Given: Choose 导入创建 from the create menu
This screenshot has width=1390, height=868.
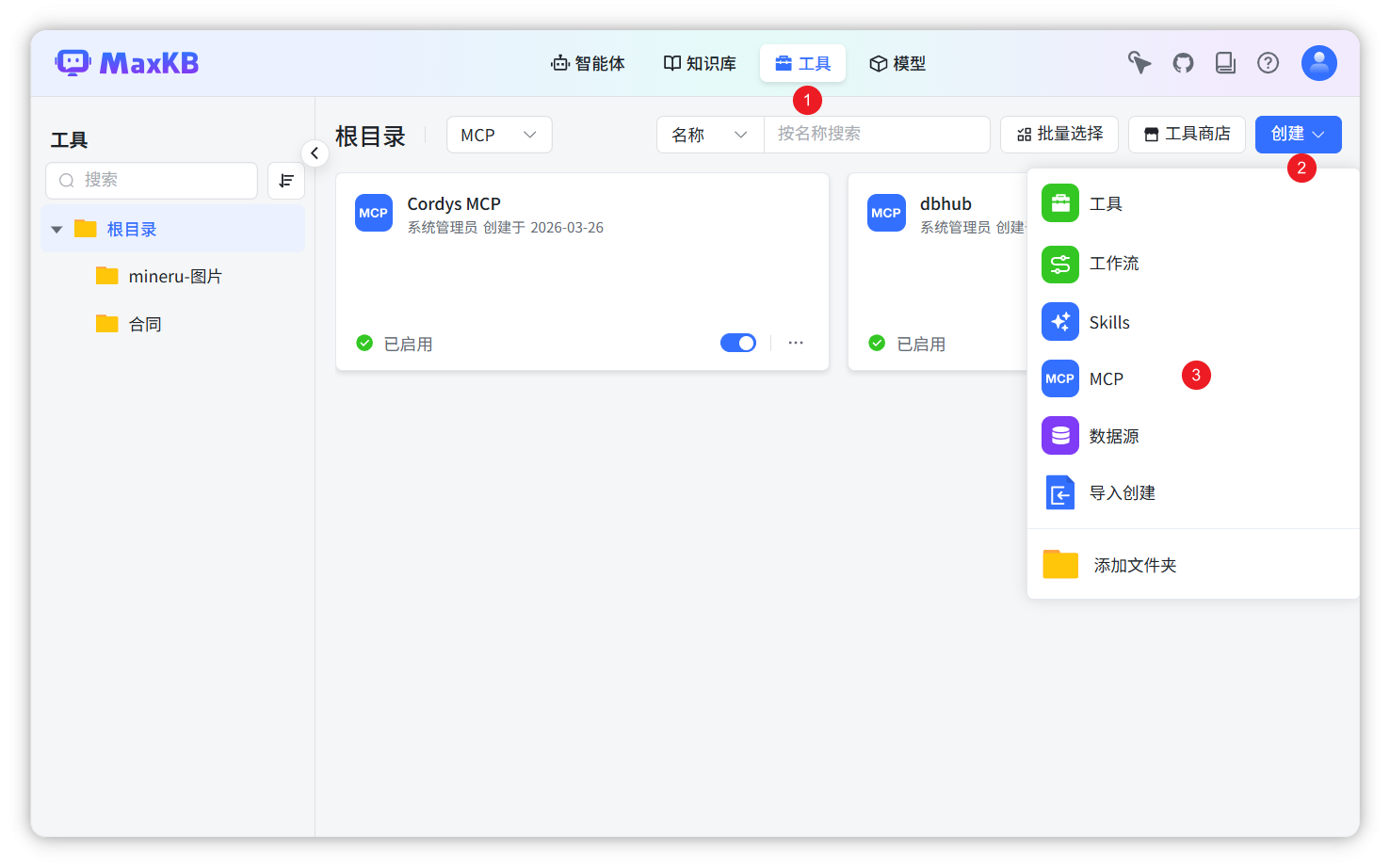Looking at the screenshot, I should [1193, 492].
